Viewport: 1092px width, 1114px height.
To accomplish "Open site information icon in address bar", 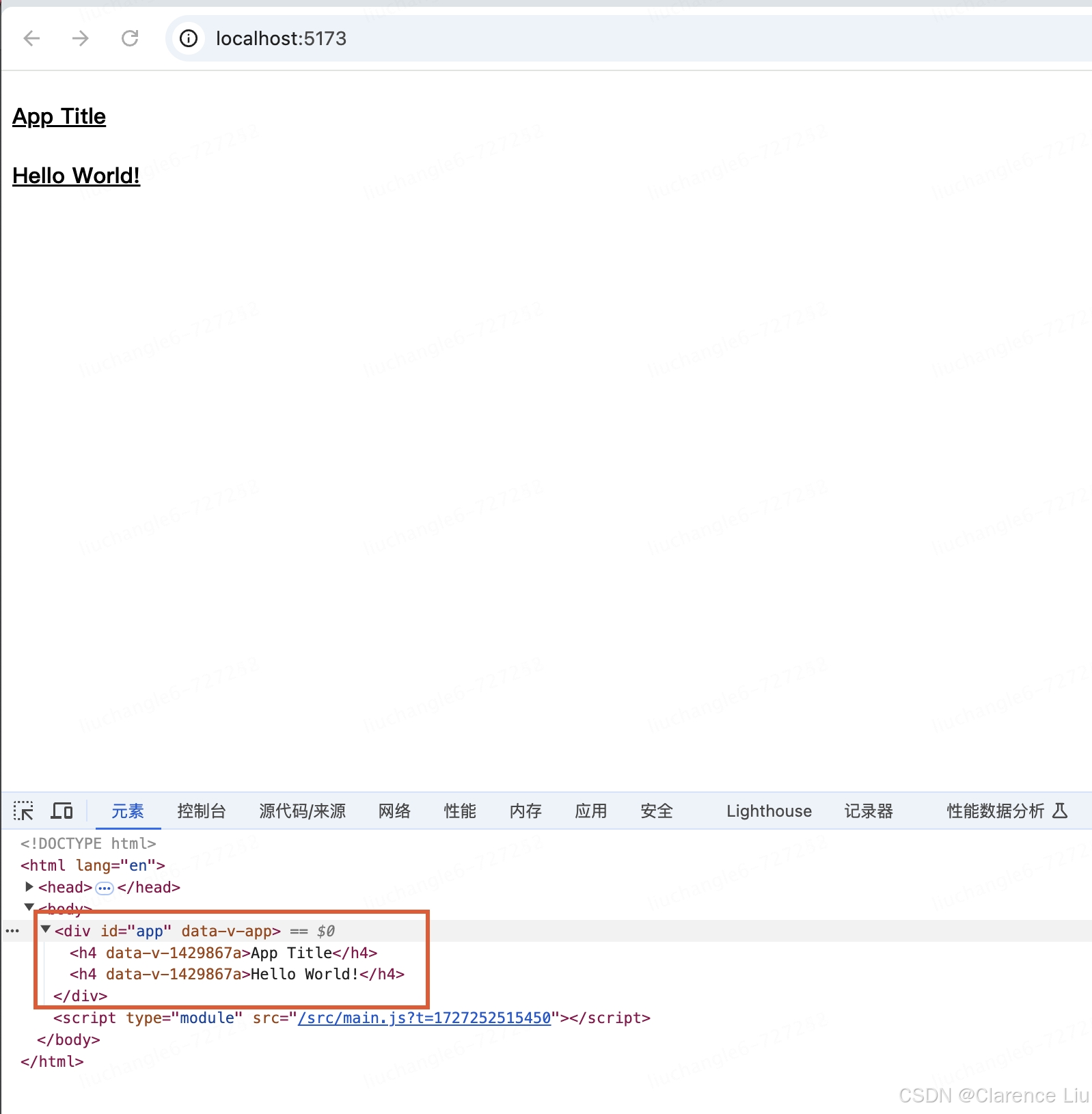I will click(x=189, y=38).
